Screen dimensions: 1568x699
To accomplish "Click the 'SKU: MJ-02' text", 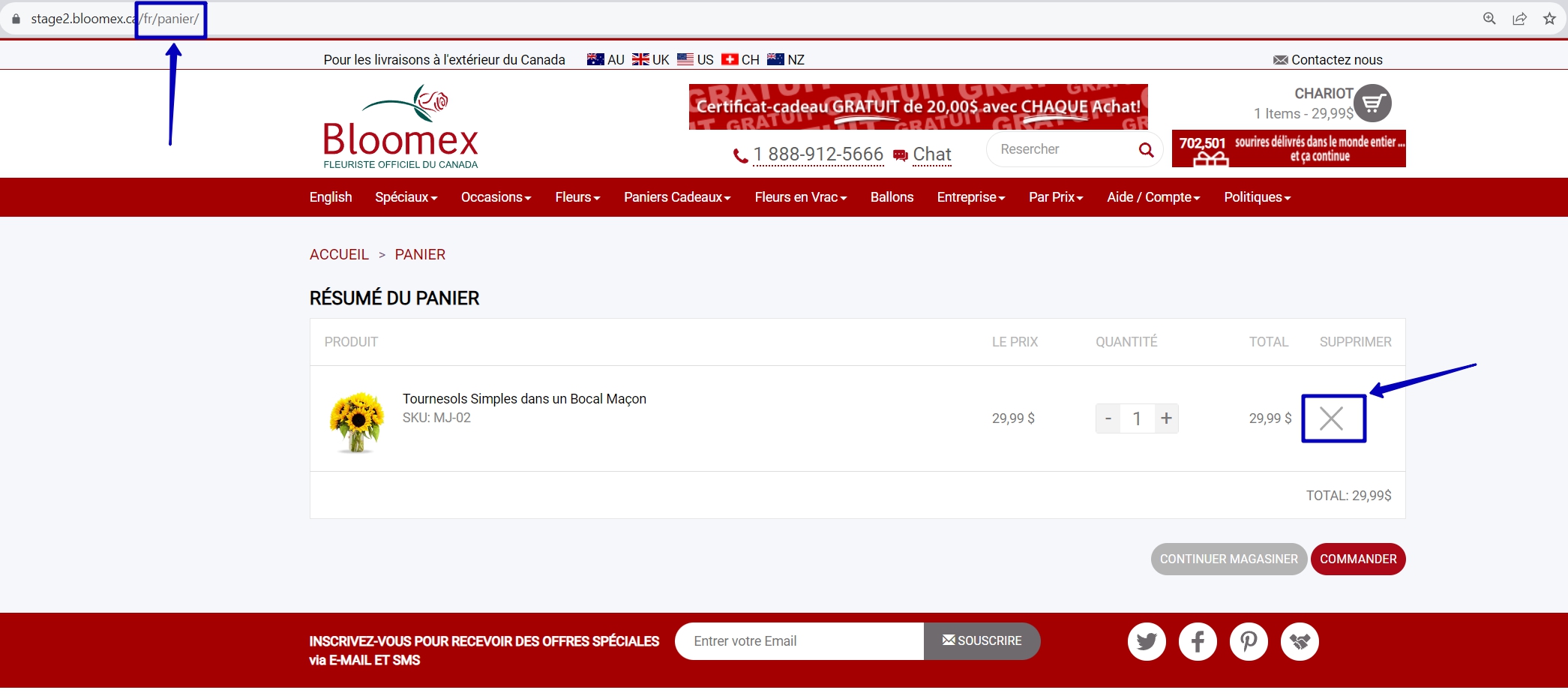I will (x=436, y=418).
